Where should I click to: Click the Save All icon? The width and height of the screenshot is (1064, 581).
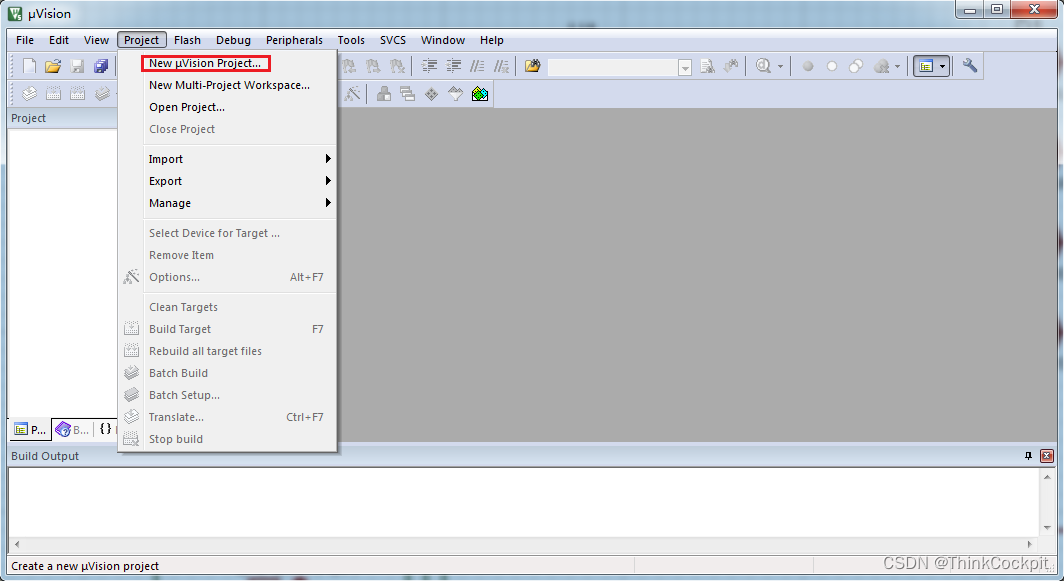click(101, 66)
